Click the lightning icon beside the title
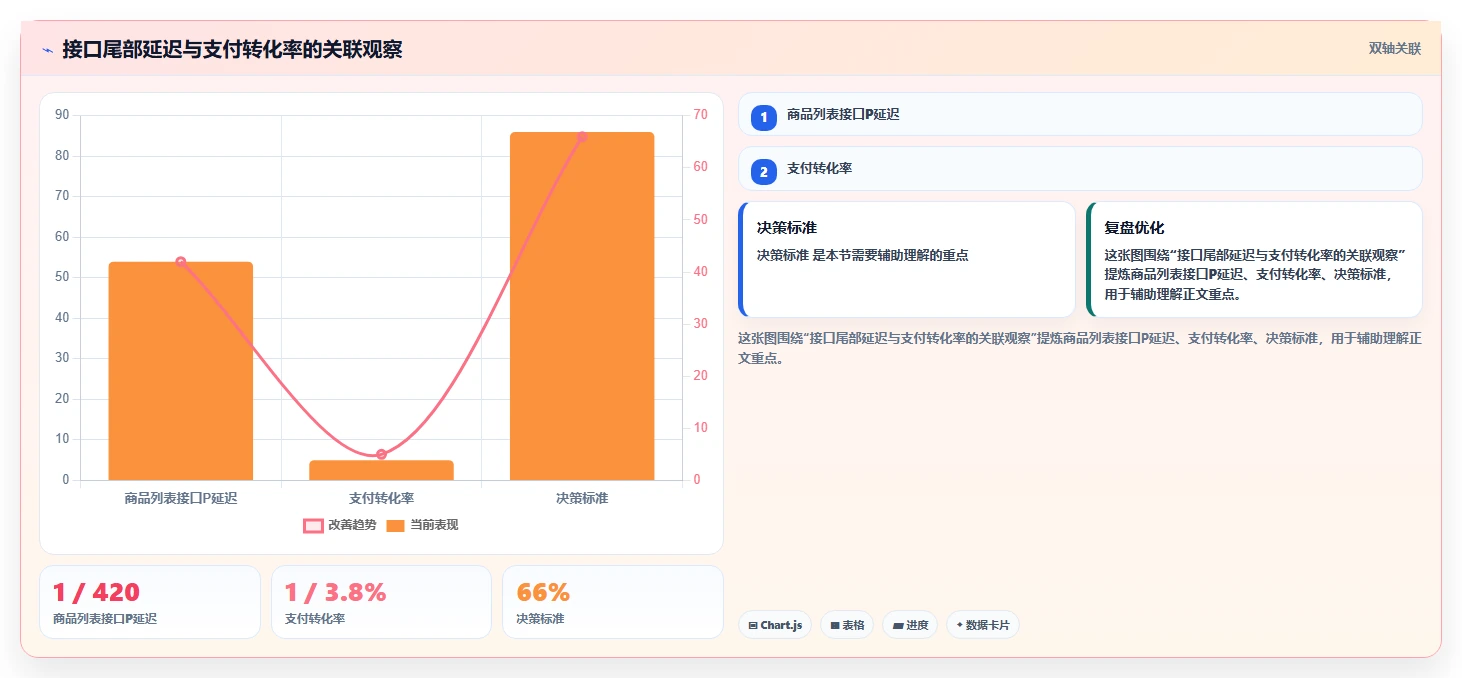Viewport: 1462px width, 678px height. click(x=47, y=50)
